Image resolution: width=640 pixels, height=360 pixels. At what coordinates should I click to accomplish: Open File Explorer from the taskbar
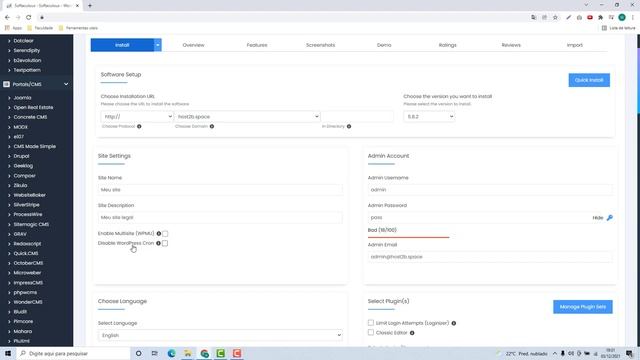point(188,353)
